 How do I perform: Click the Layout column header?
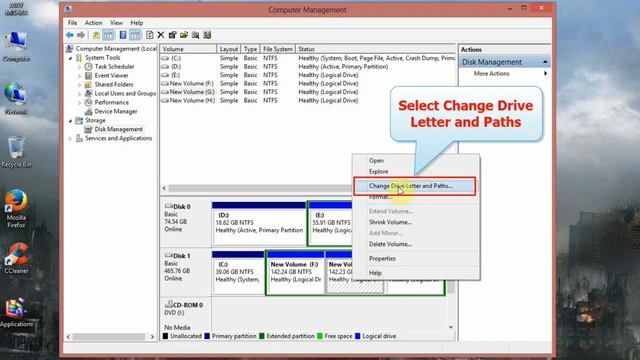point(229,49)
